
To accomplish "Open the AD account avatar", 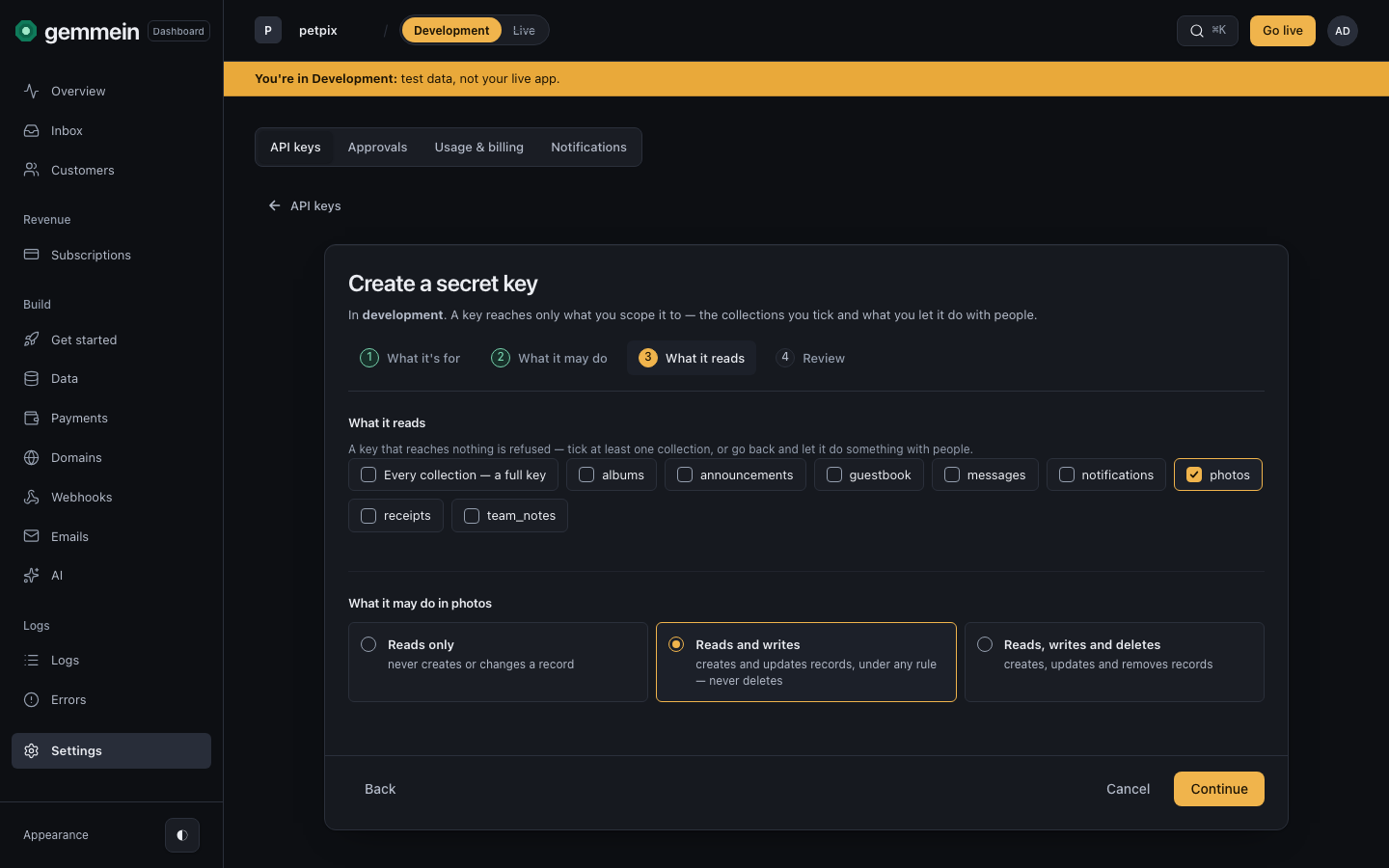I will (1343, 31).
